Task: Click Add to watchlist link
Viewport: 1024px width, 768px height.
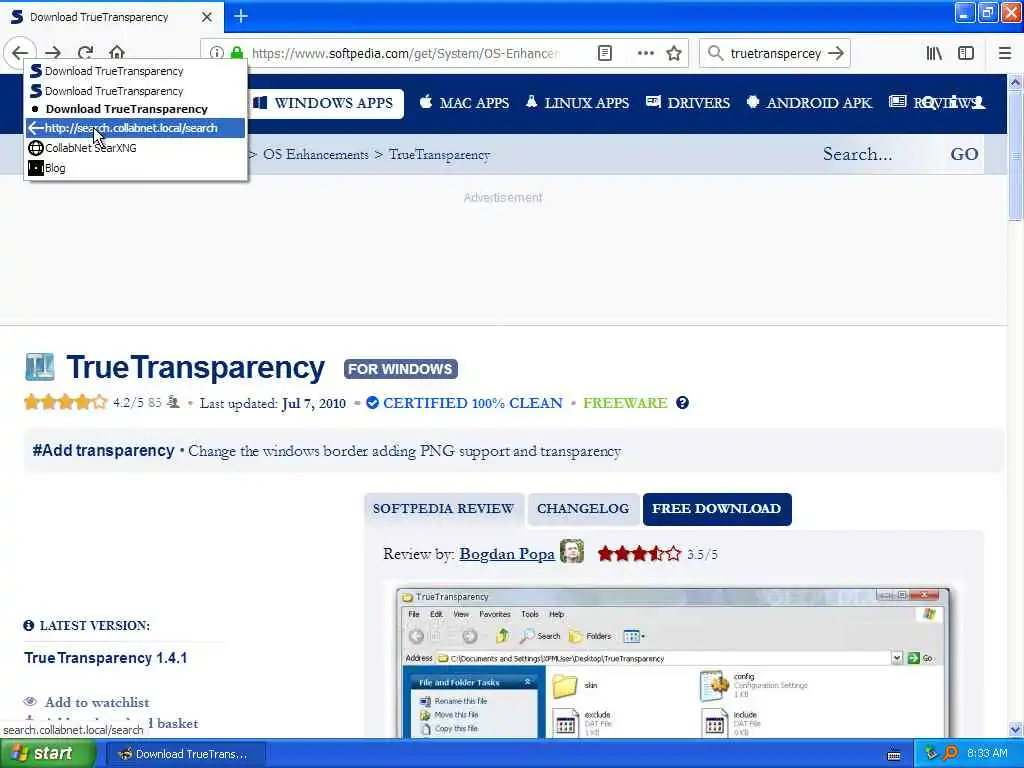Action: coord(97,702)
